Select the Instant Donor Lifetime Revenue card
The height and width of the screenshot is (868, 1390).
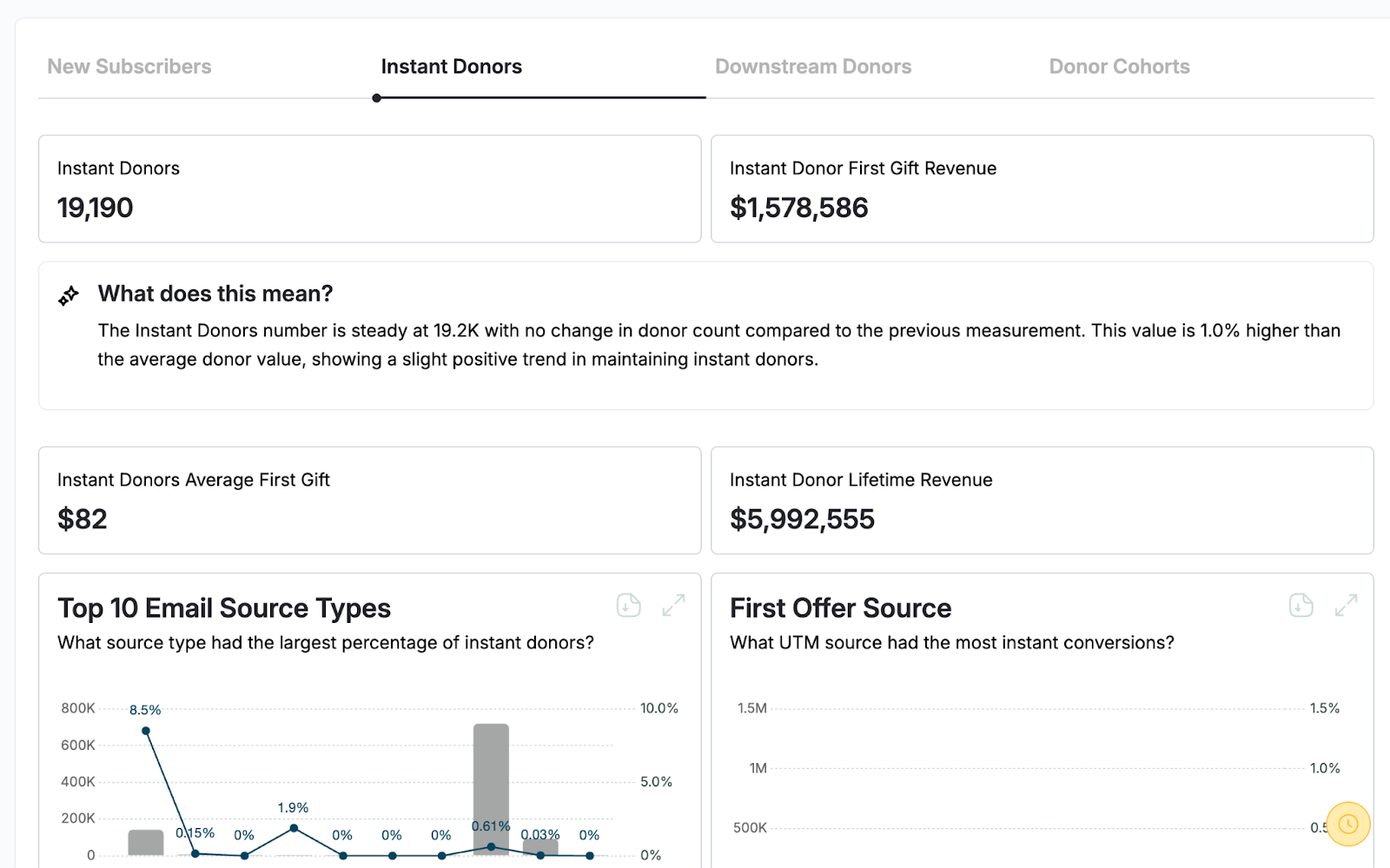coord(1042,500)
